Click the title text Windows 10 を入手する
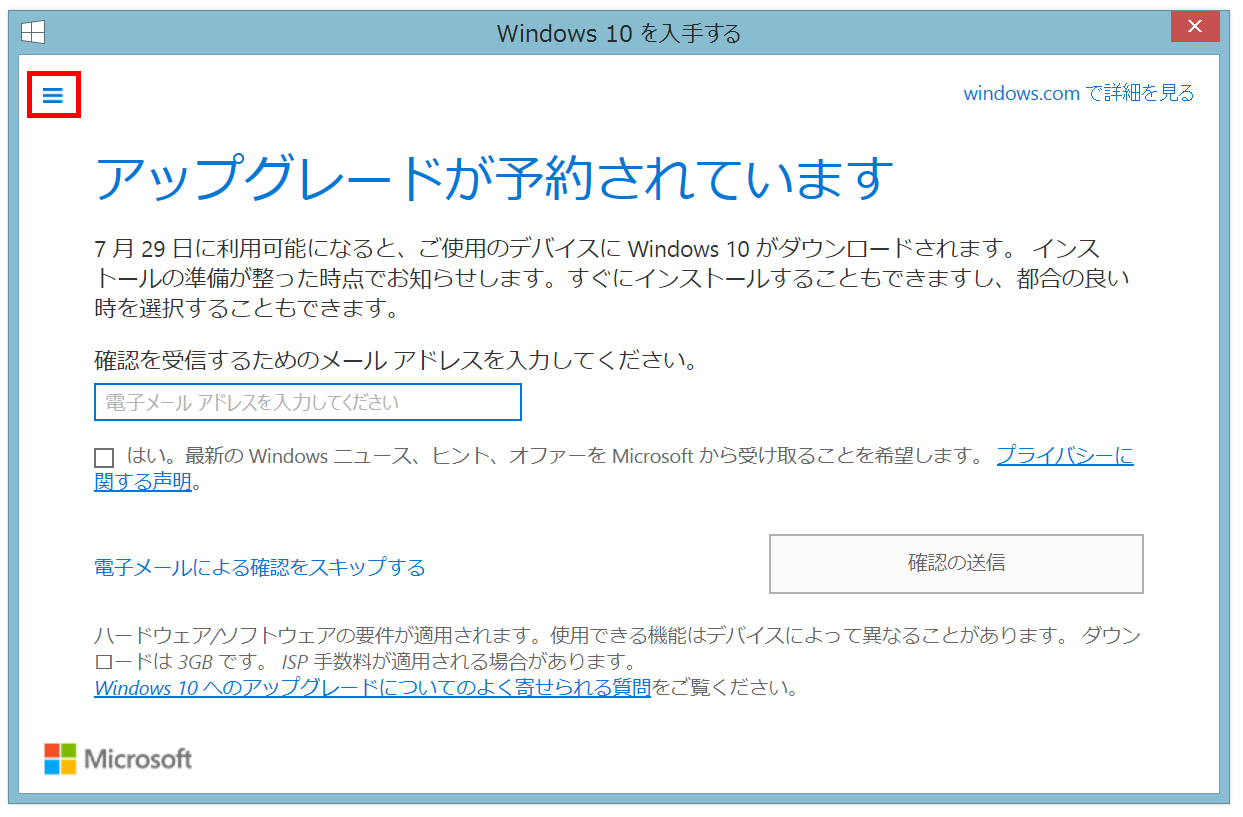 (619, 33)
